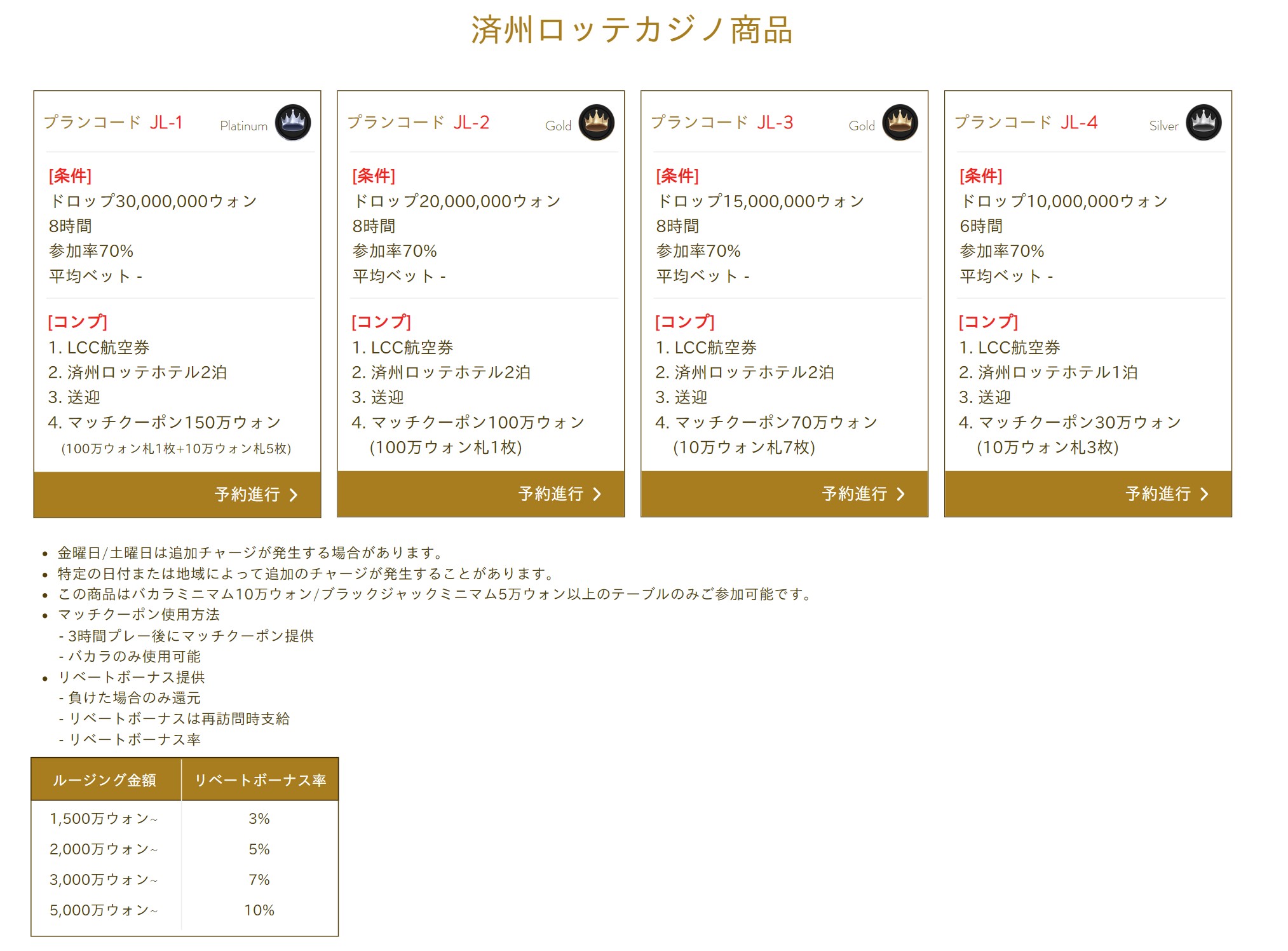Select the プランコード JL-4 title text
The image size is (1288, 951).
click(x=1026, y=122)
